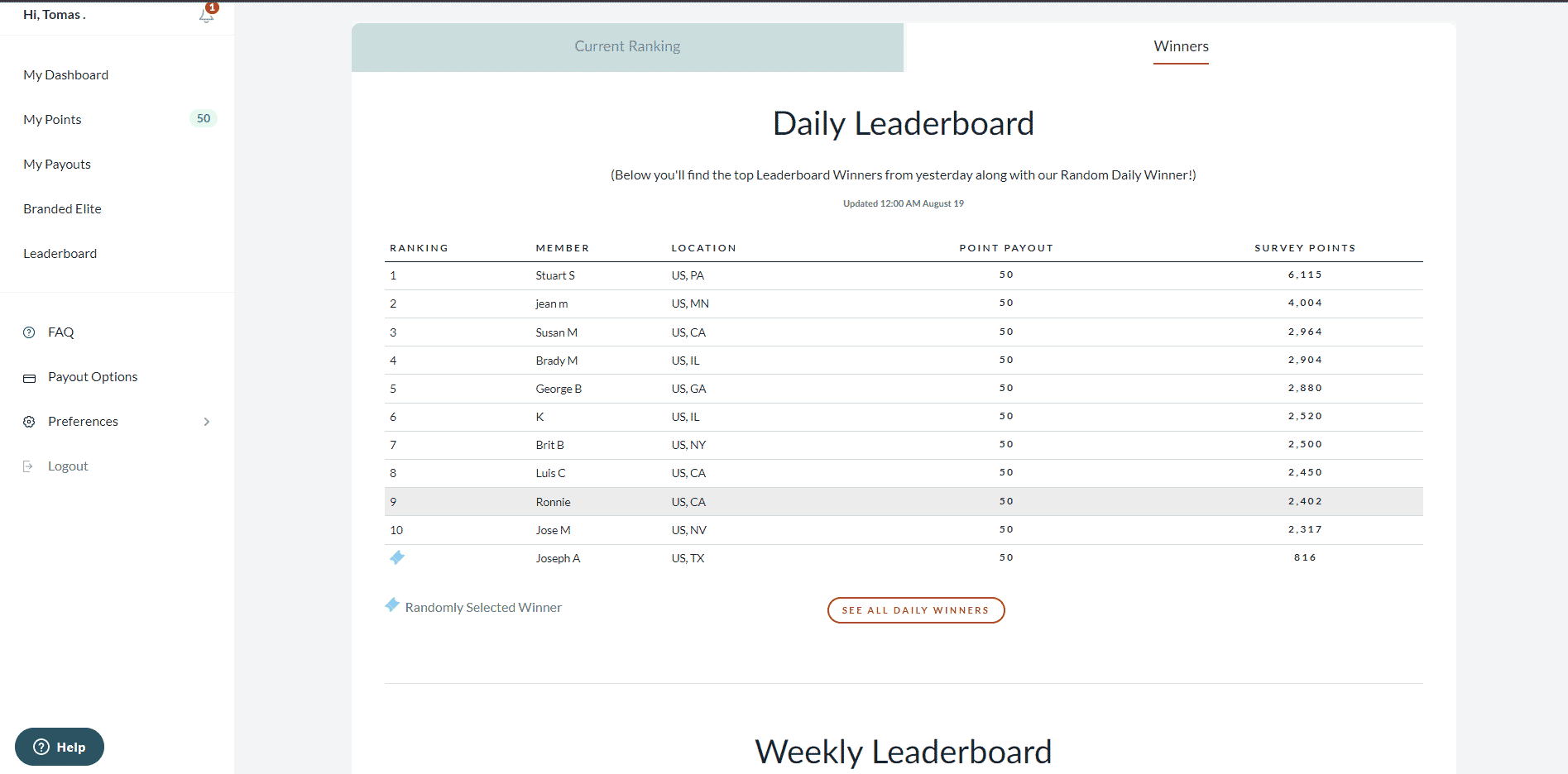Viewport: 1568px width, 774px height.
Task: Open the FAQ link
Action: pyautogui.click(x=61, y=332)
